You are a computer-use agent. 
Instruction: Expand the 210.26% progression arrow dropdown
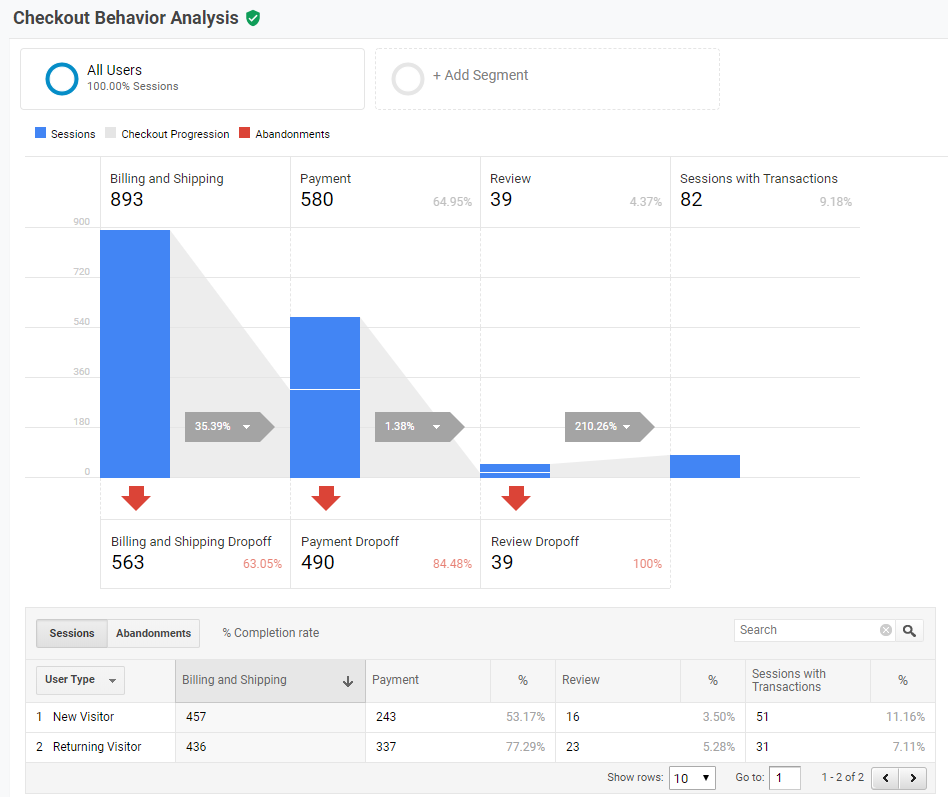[626, 427]
